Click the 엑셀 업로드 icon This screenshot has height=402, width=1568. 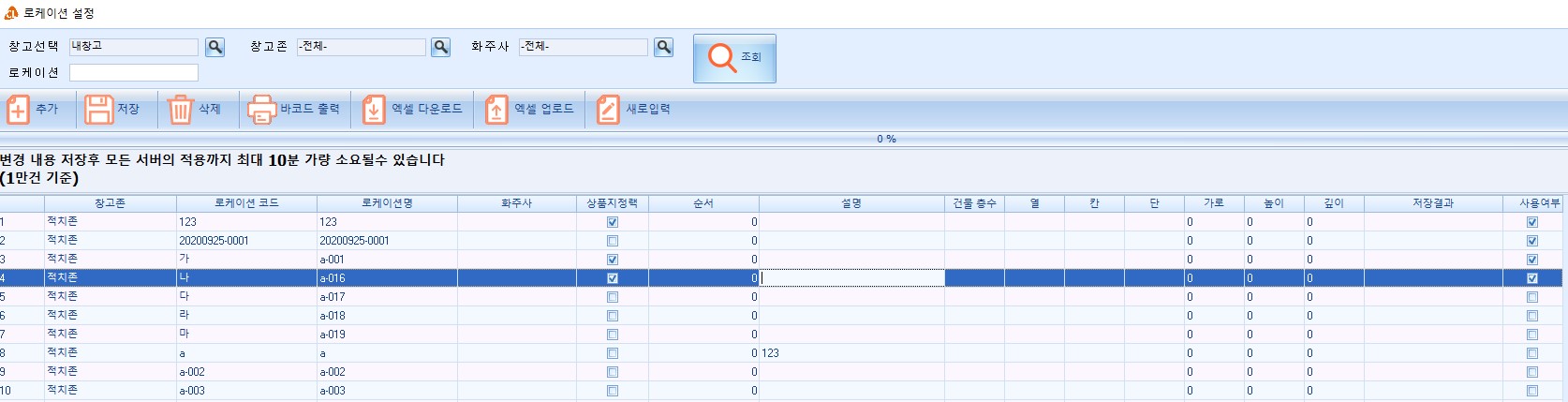(x=496, y=110)
